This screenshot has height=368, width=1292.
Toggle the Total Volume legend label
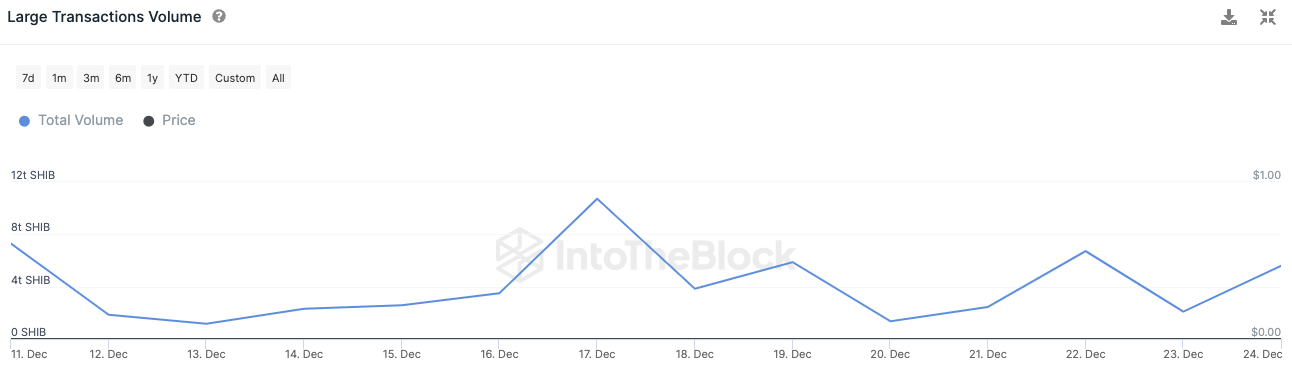pyautogui.click(x=80, y=120)
